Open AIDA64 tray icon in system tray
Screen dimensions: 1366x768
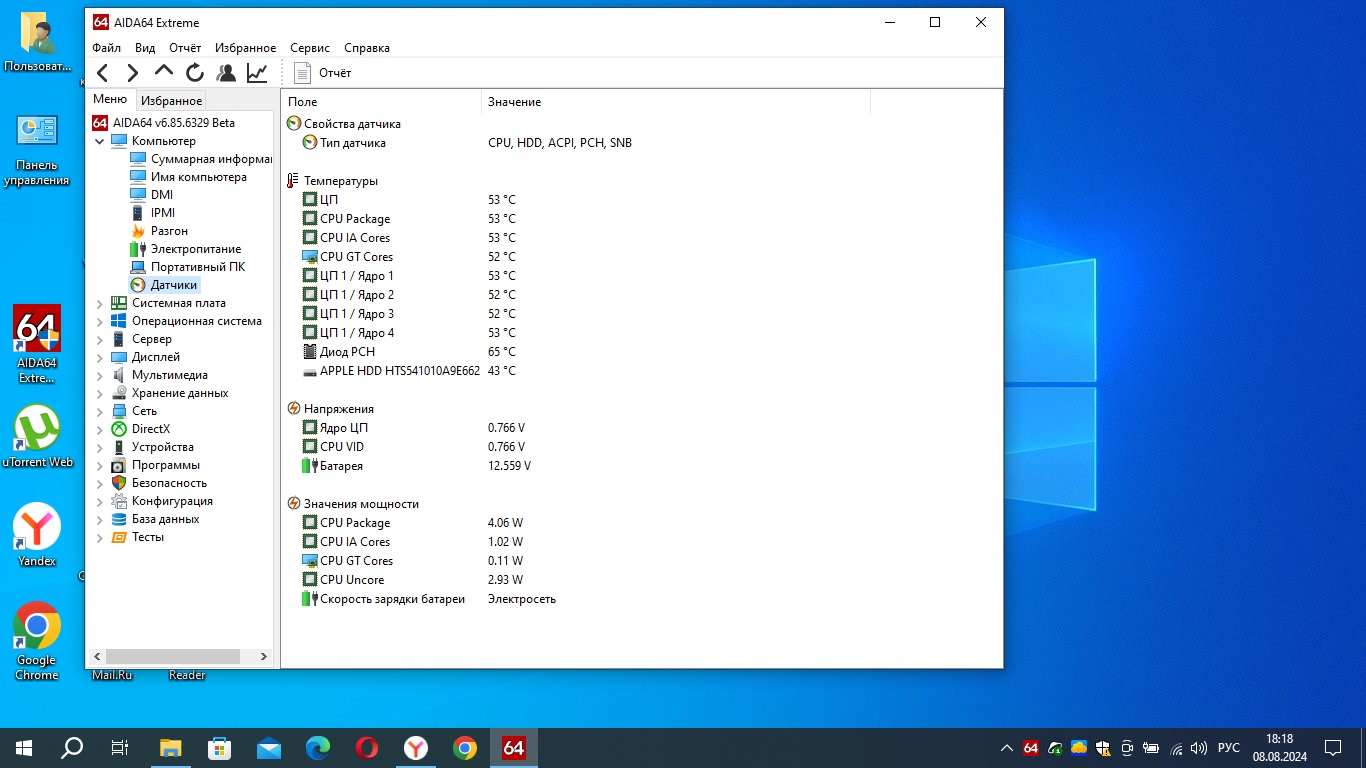[x=1031, y=748]
